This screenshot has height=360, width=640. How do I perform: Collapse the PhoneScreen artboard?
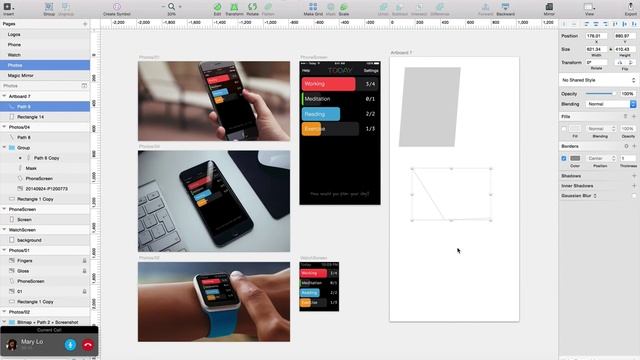tap(4, 209)
